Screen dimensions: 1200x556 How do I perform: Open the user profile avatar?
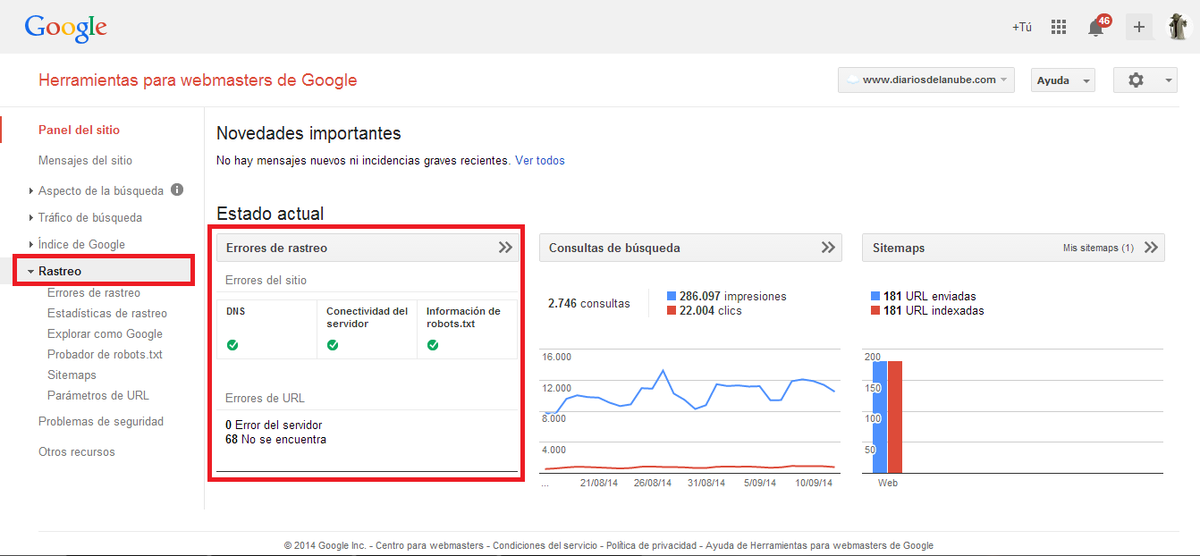[1178, 27]
